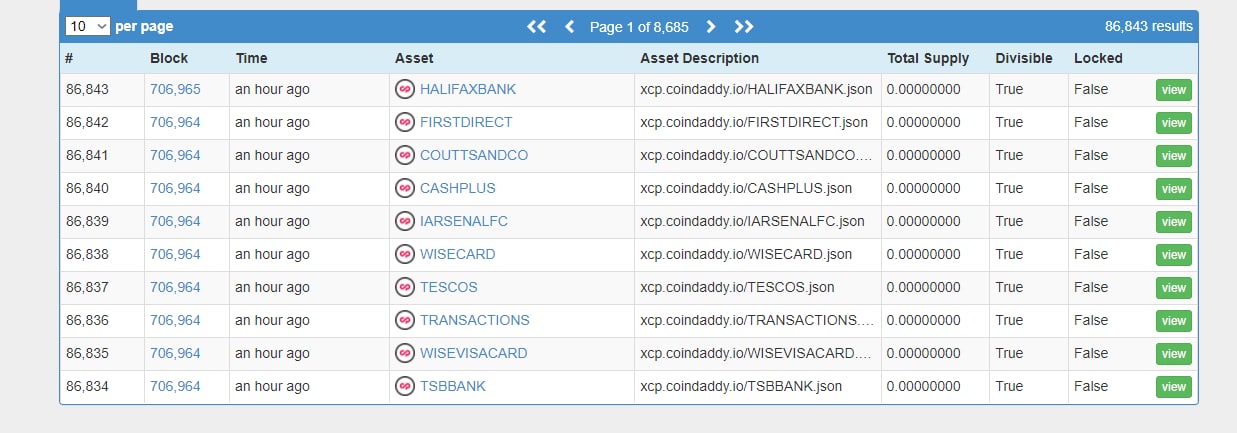Image resolution: width=1237 pixels, height=433 pixels.
Task: Go to next page arrow
Action: [710, 27]
